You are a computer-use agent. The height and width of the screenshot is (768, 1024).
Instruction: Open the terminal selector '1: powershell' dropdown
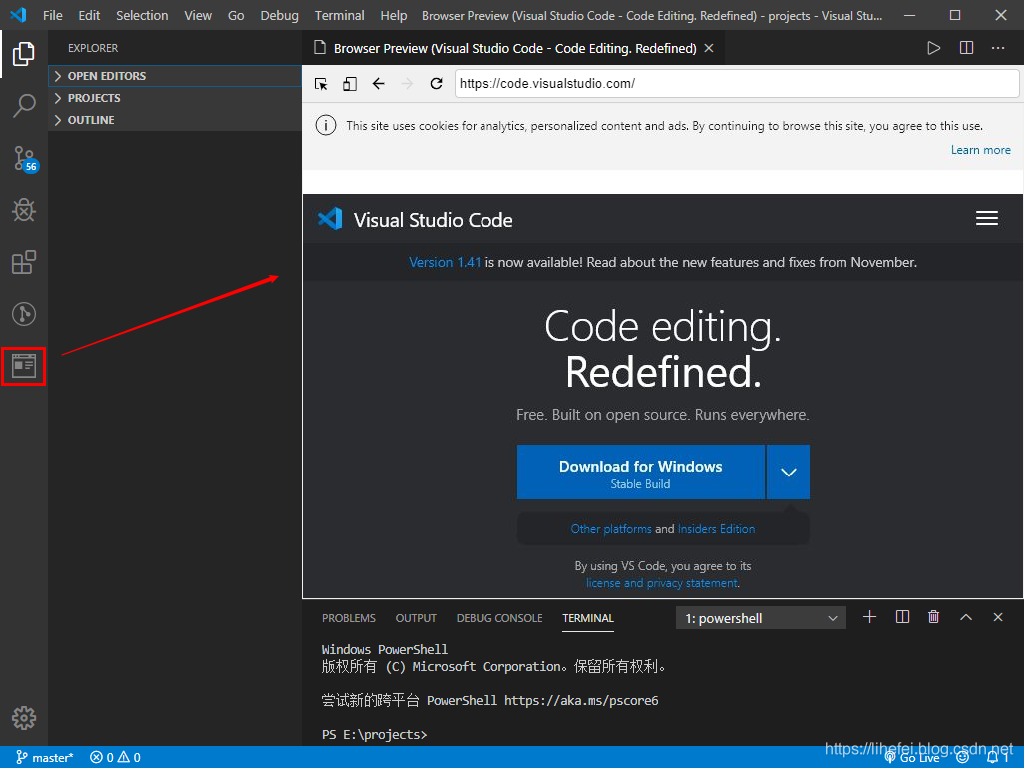[761, 618]
